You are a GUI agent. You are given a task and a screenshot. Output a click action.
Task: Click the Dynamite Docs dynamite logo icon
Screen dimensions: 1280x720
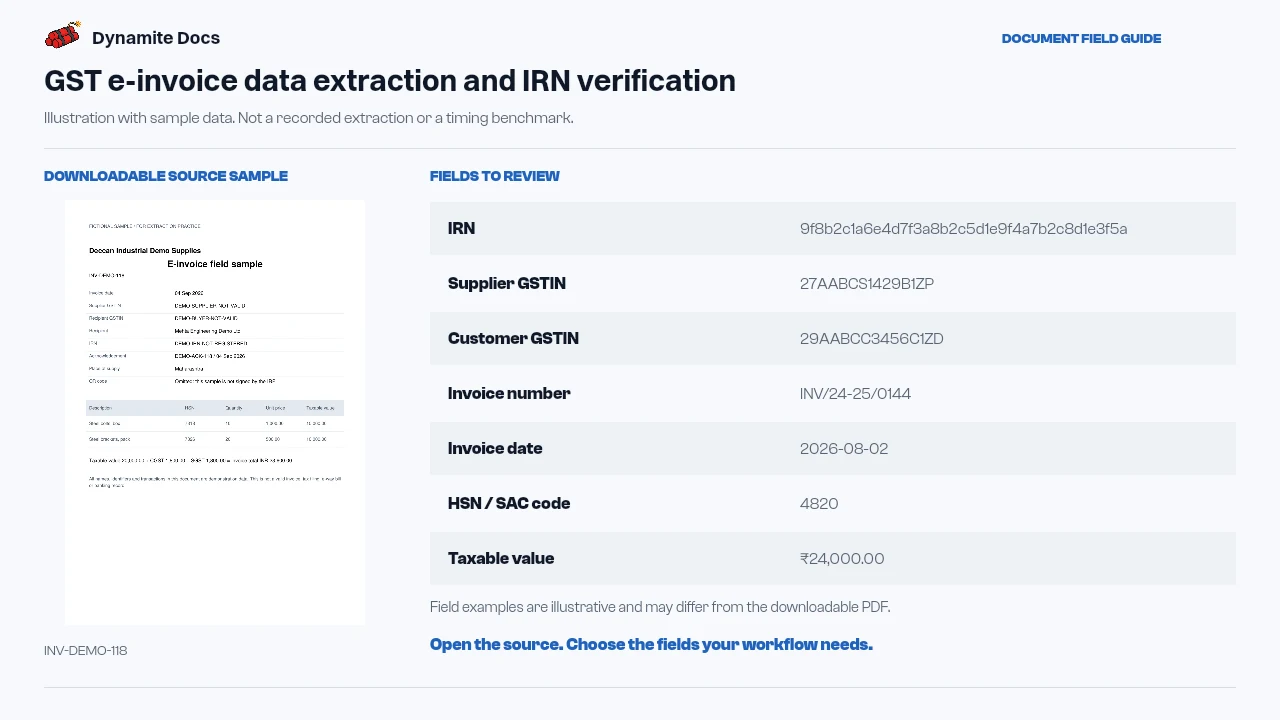pos(62,36)
